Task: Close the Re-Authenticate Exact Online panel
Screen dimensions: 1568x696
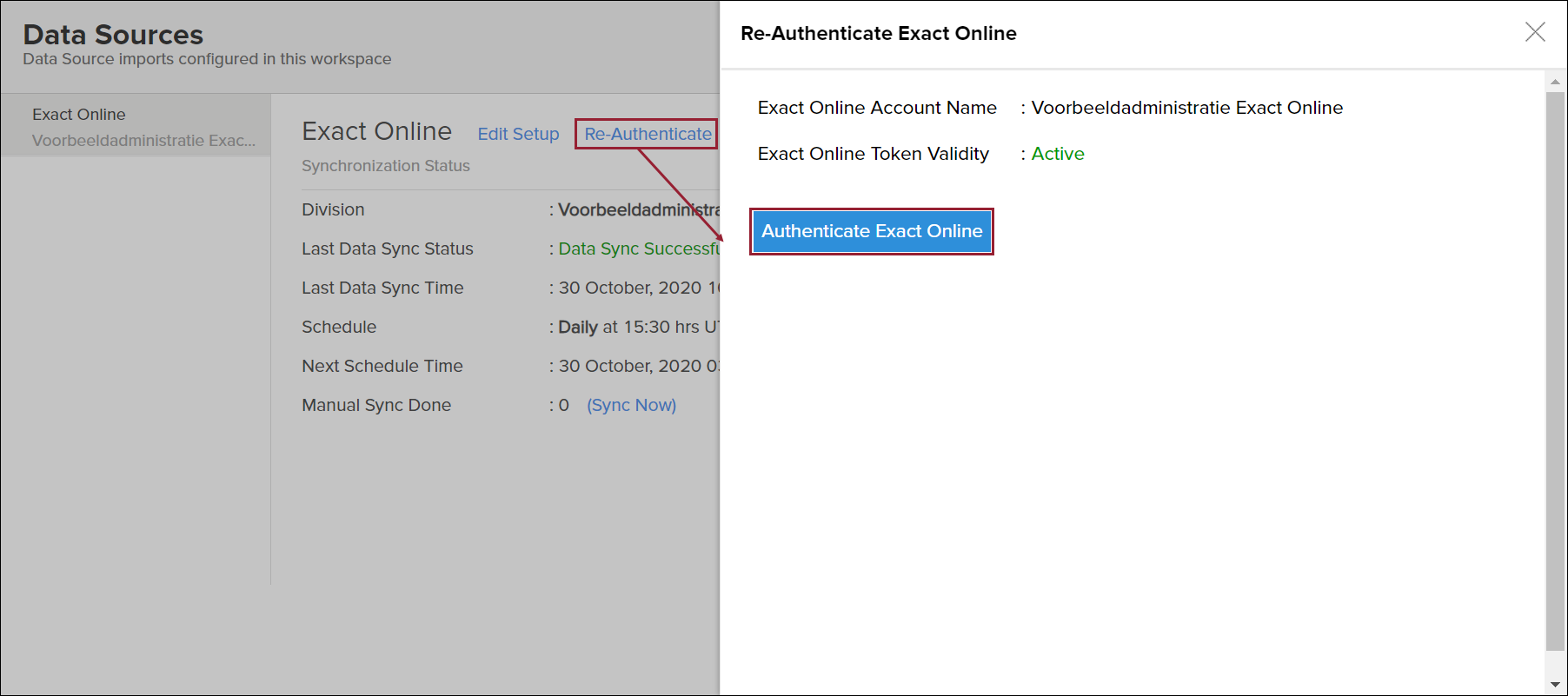Action: 1535,32
